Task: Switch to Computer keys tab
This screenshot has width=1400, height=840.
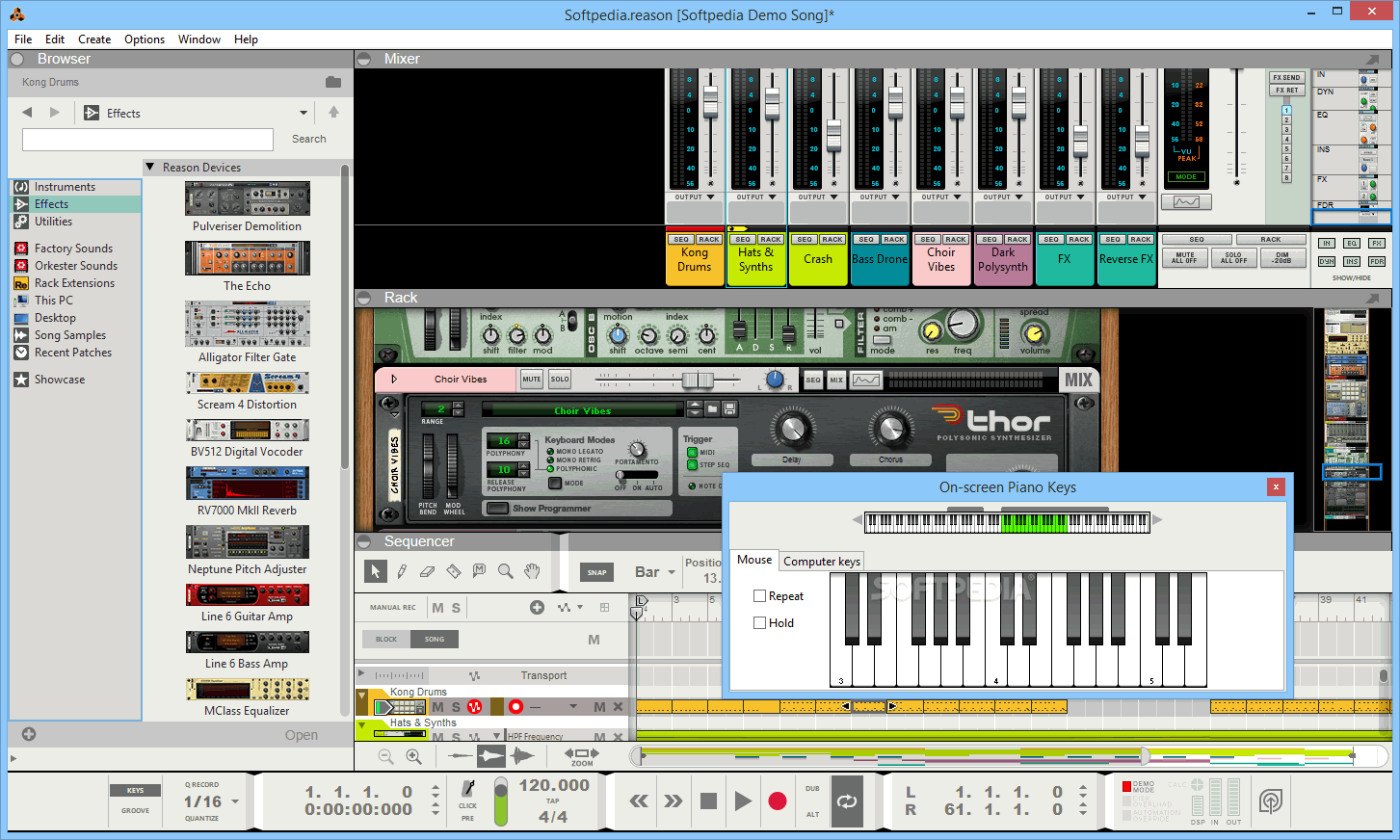Action: [x=822, y=561]
